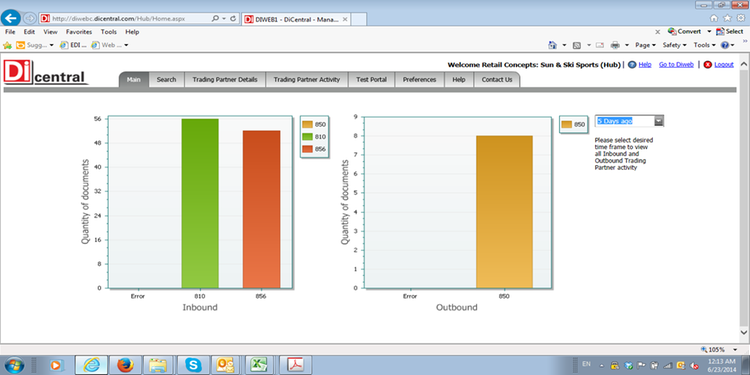The width and height of the screenshot is (750, 375).
Task: Launch Firefox from the taskbar
Action: click(x=125, y=365)
